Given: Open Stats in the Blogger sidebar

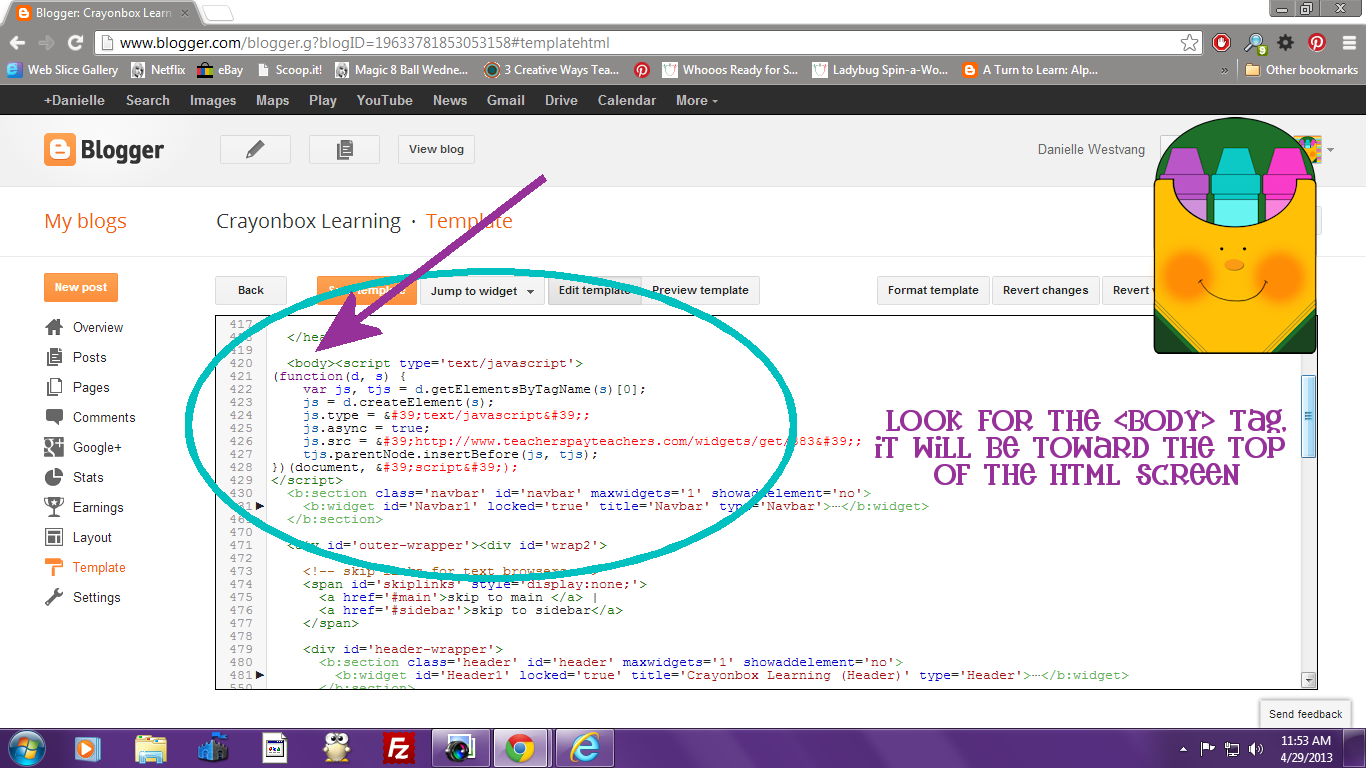Looking at the screenshot, I should pos(88,477).
